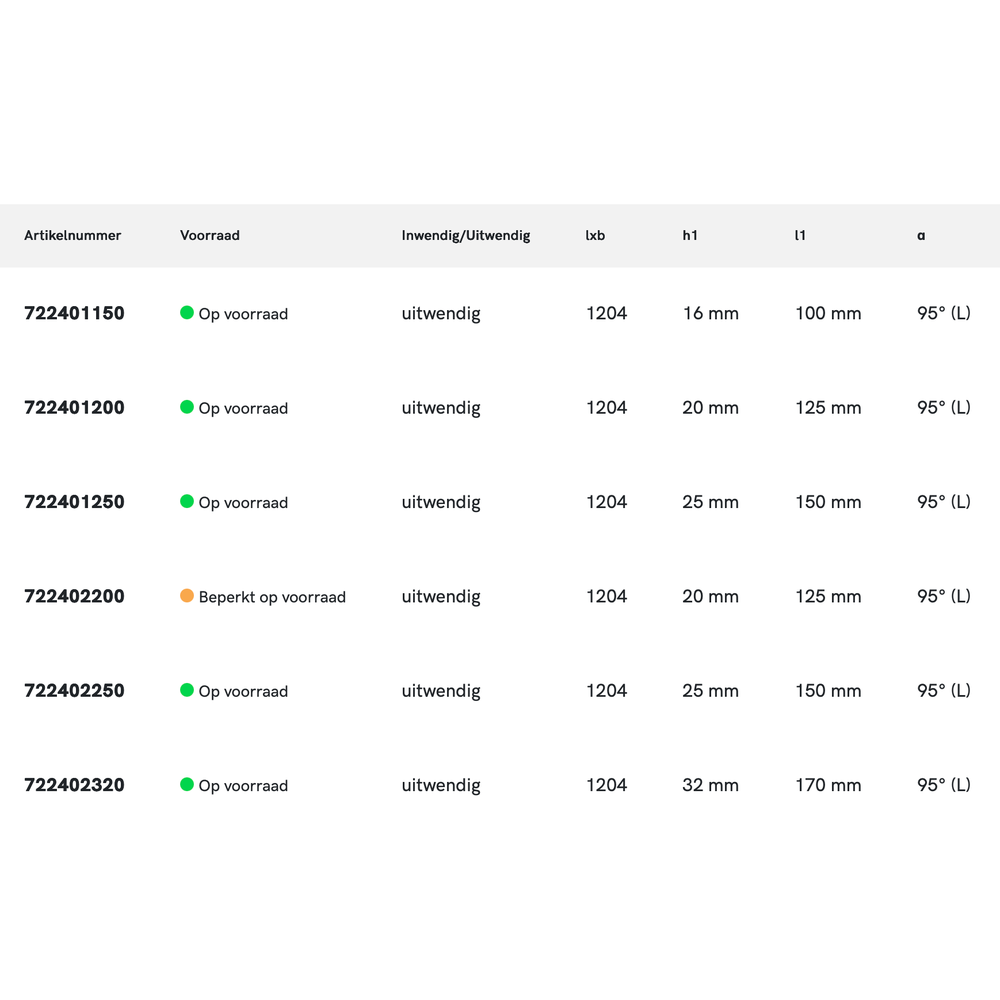Click the h1 column header
Screen dimensions: 1000x1000
[x=690, y=236]
